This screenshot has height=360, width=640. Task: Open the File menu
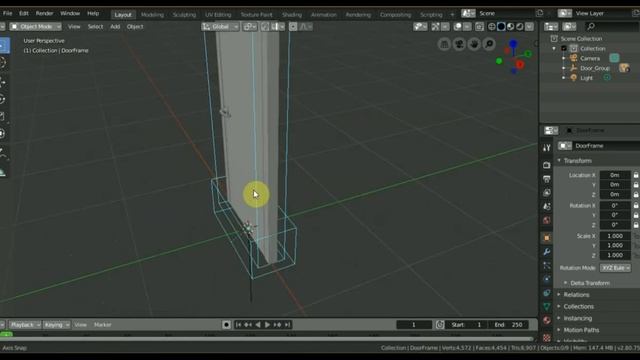pos(7,13)
